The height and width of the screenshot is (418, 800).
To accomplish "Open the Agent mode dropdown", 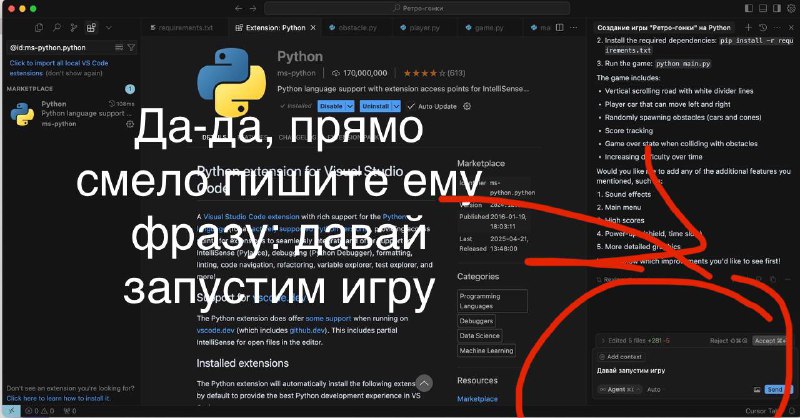I will [x=619, y=389].
